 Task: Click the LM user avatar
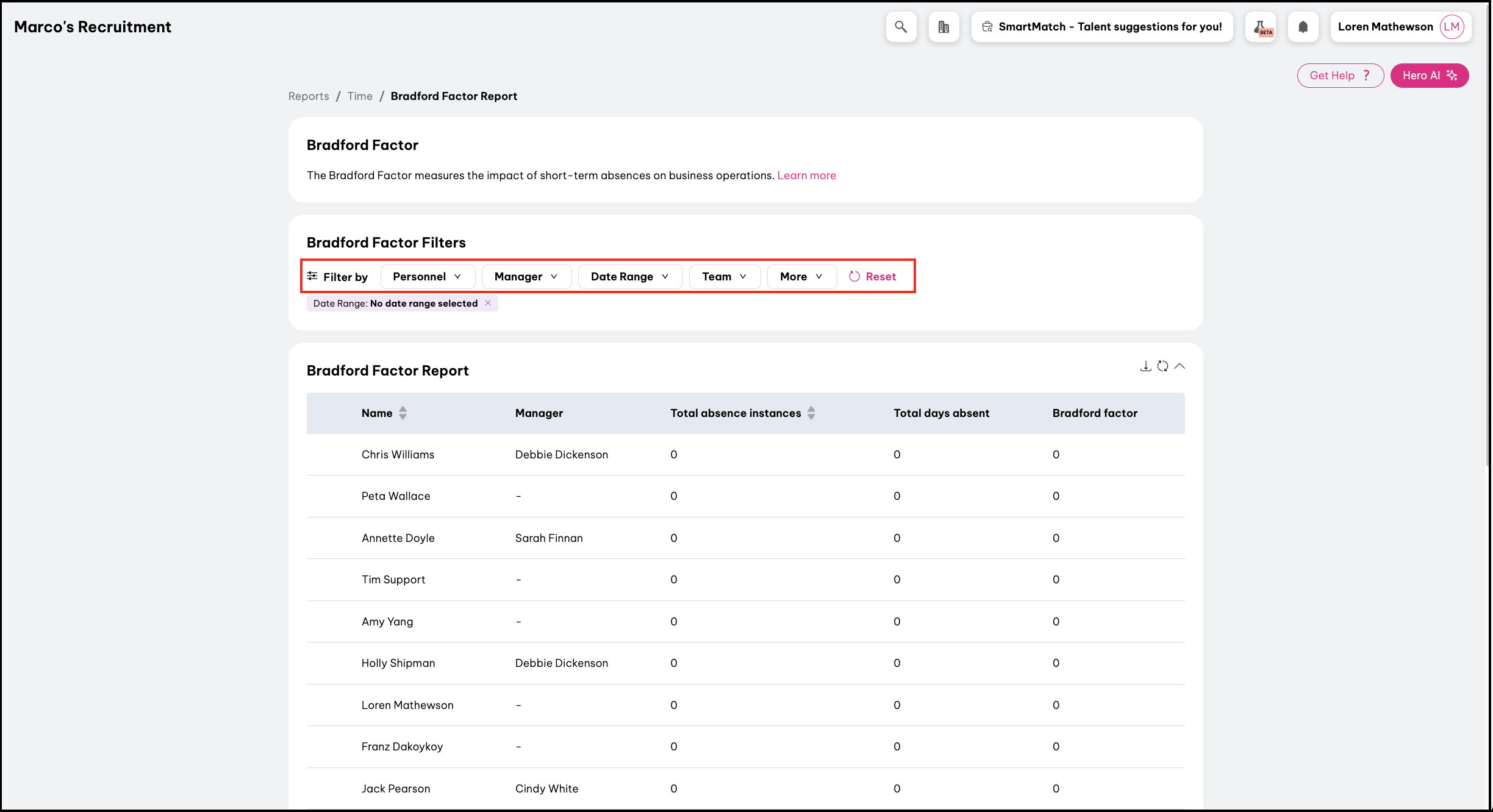coord(1452,27)
